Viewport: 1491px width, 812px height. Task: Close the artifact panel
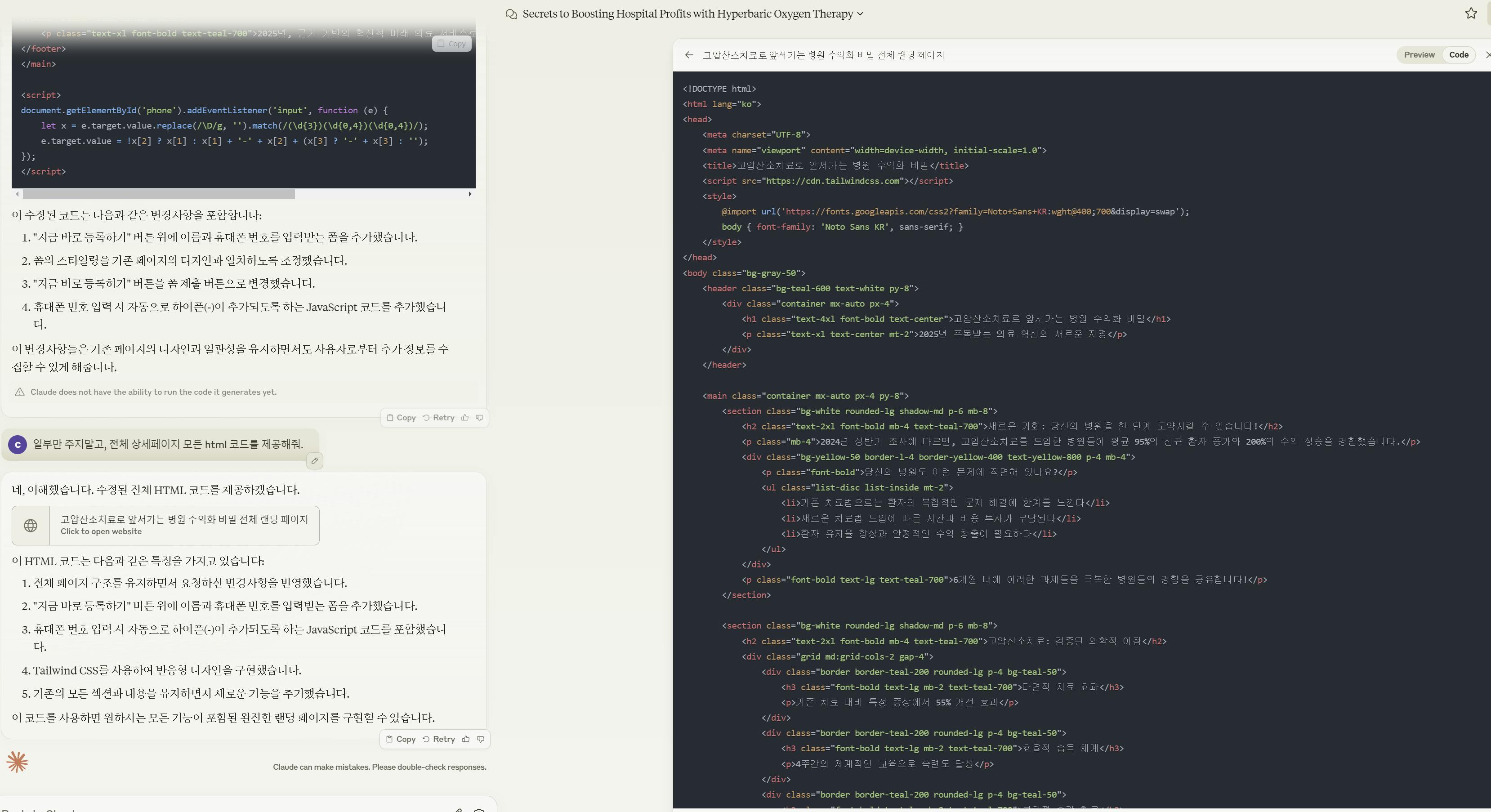point(1487,55)
